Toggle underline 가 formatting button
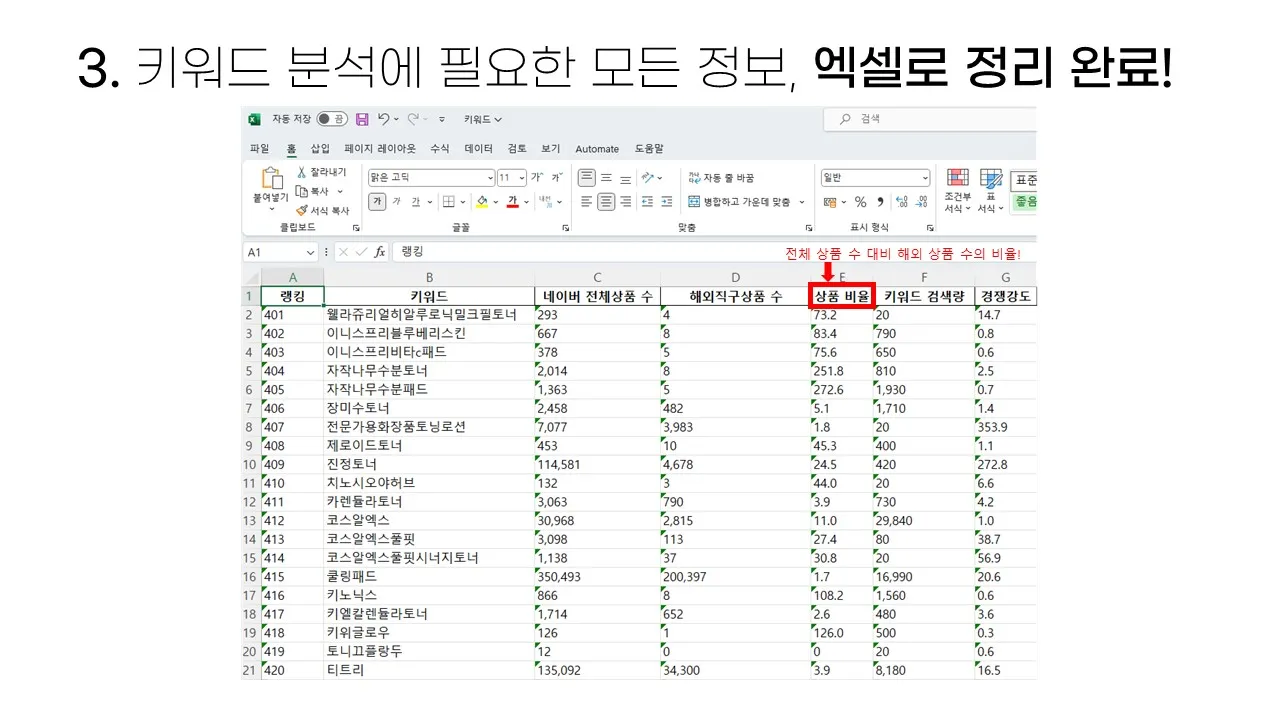Image resolution: width=1280 pixels, height=720 pixels. pyautogui.click(x=416, y=202)
